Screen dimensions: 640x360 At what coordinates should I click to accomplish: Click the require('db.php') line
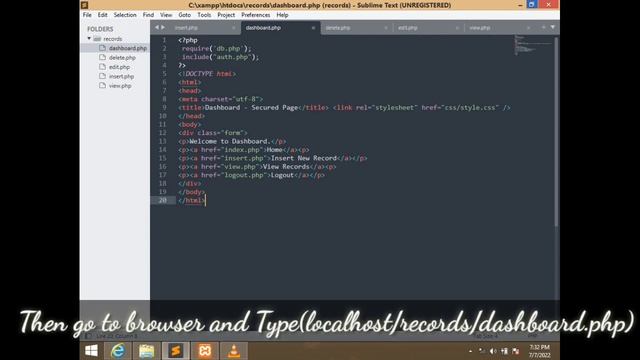216,49
